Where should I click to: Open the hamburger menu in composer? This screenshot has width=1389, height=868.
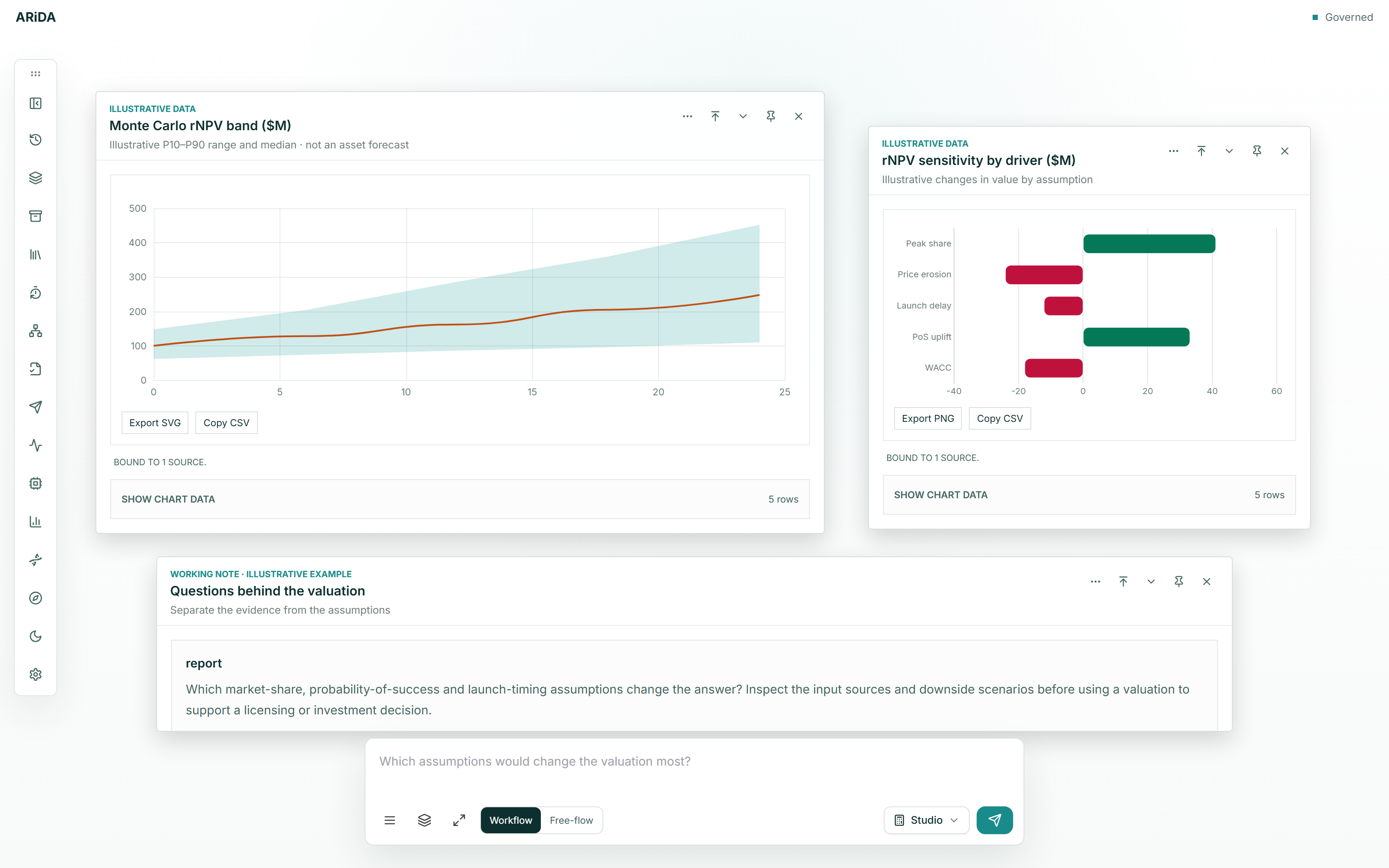[390, 820]
